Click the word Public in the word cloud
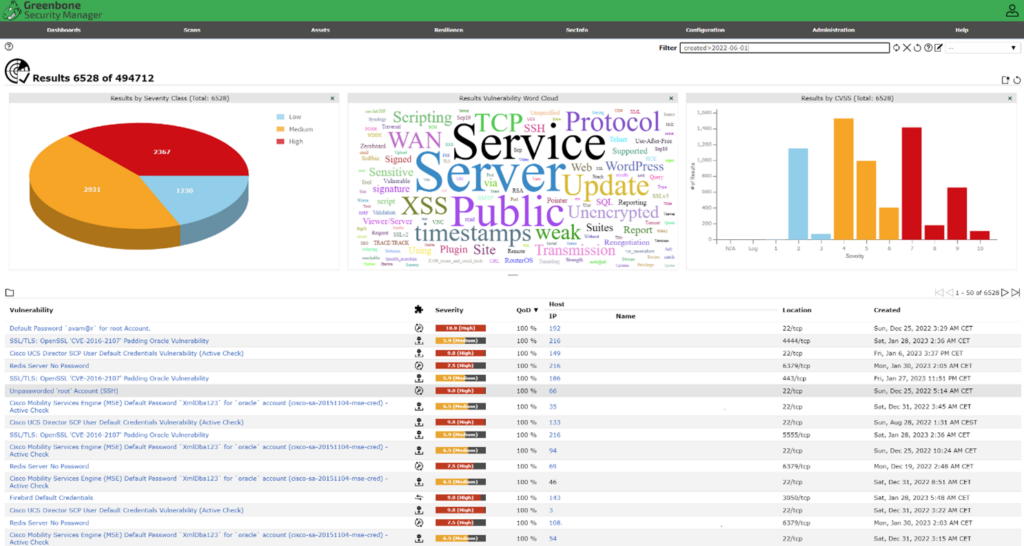The height and width of the screenshot is (546, 1024). click(507, 212)
